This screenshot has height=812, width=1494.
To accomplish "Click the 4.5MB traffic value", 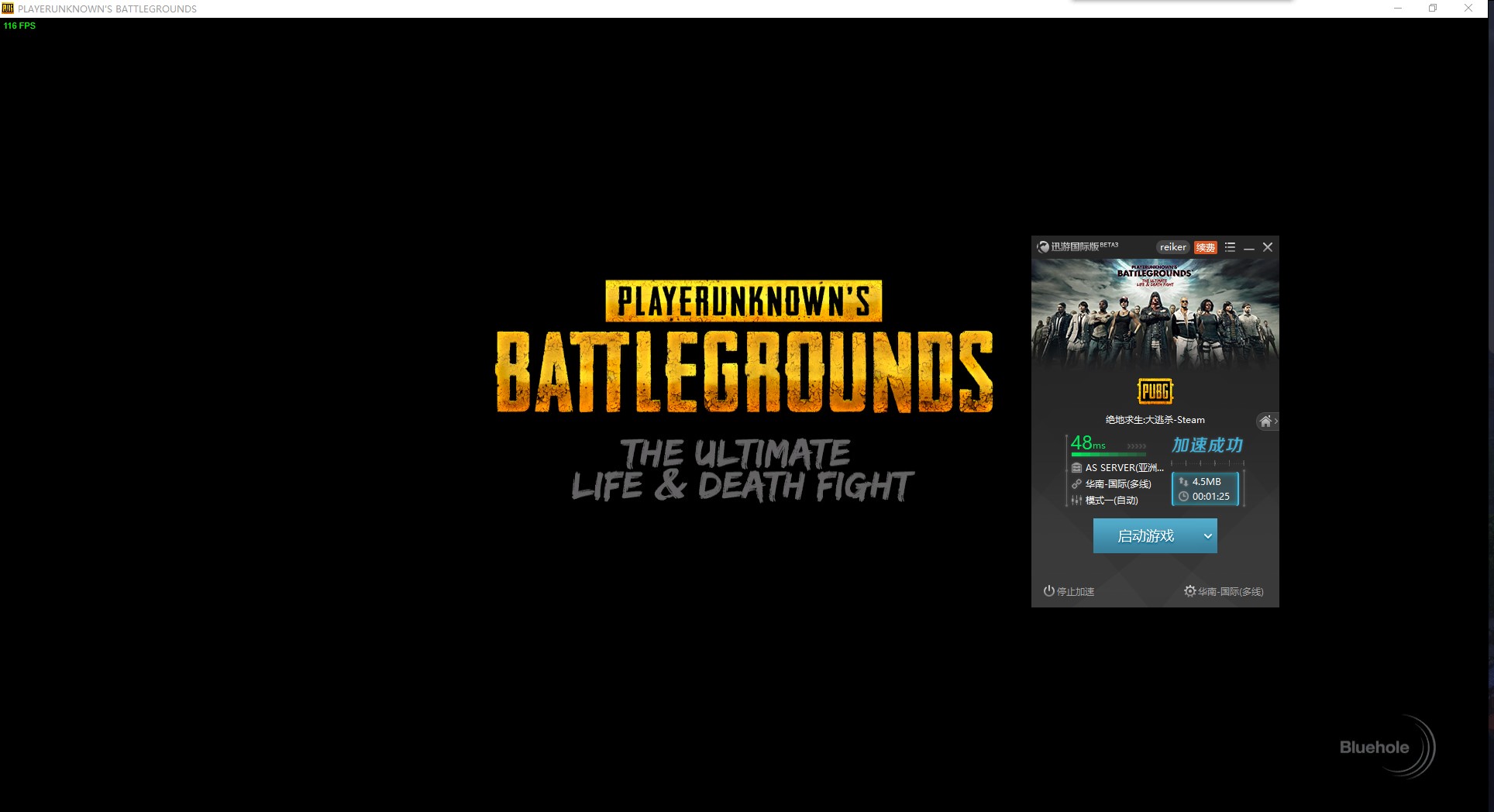I will [x=1207, y=482].
